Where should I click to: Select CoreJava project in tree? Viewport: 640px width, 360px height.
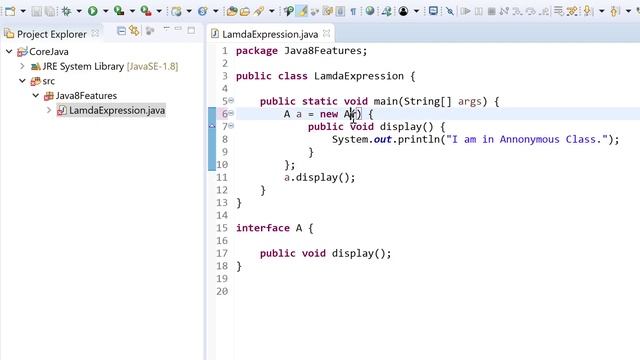point(49,51)
